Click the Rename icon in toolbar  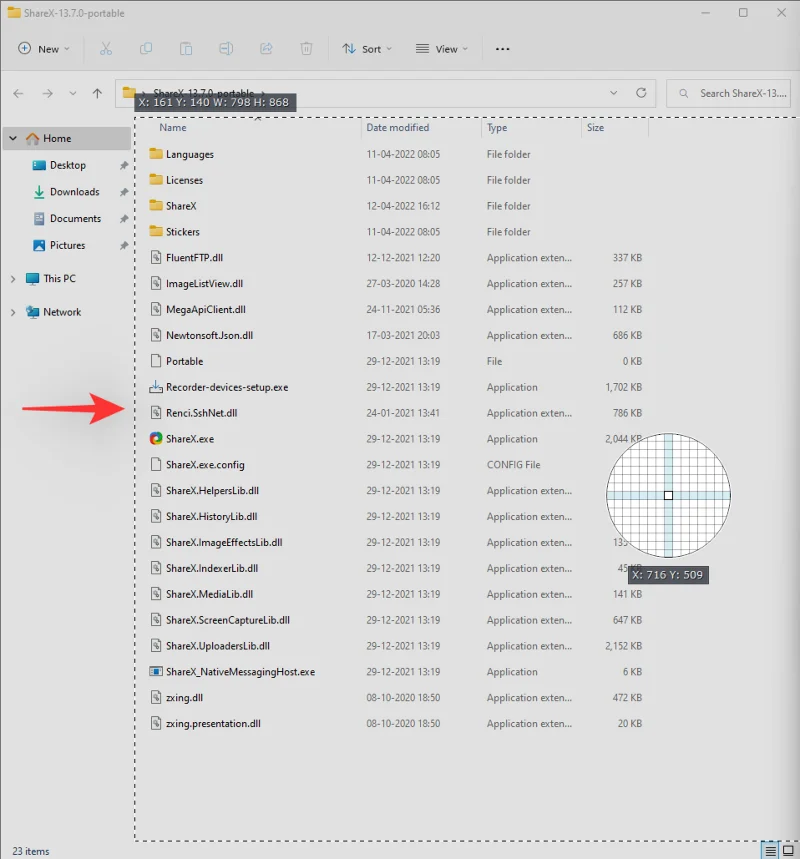coord(226,48)
